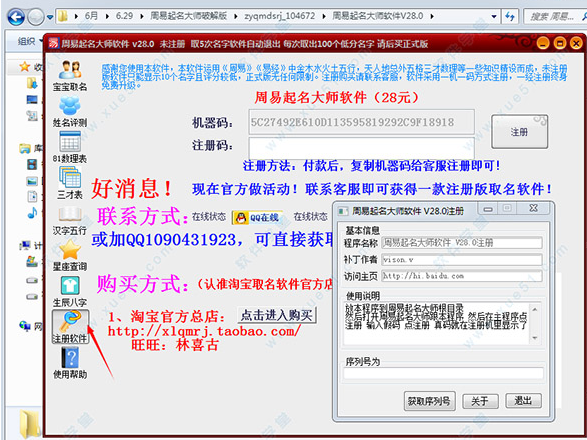
Task: Select the 注册软件 key icon
Action: pos(70,327)
